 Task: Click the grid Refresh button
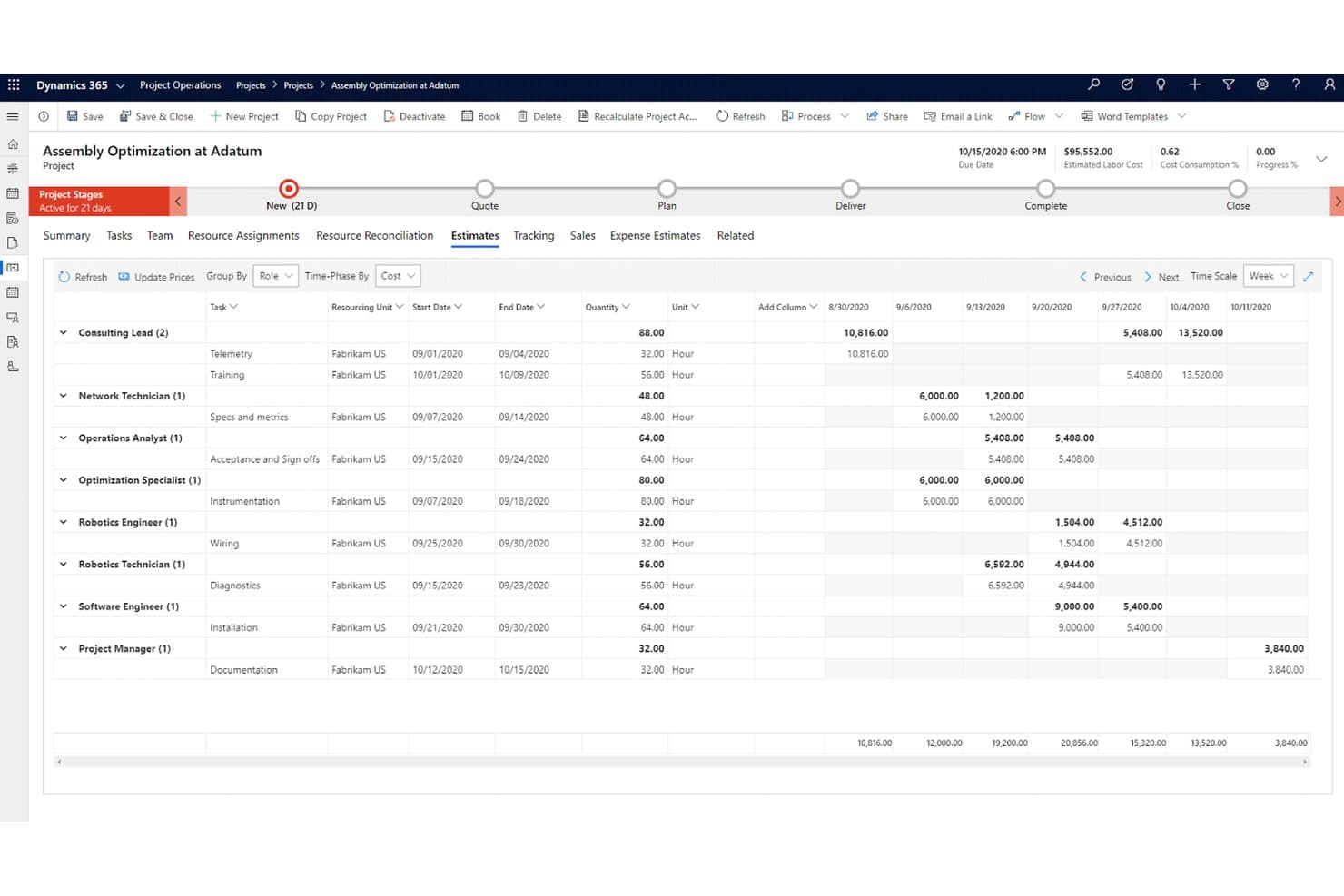coord(83,277)
